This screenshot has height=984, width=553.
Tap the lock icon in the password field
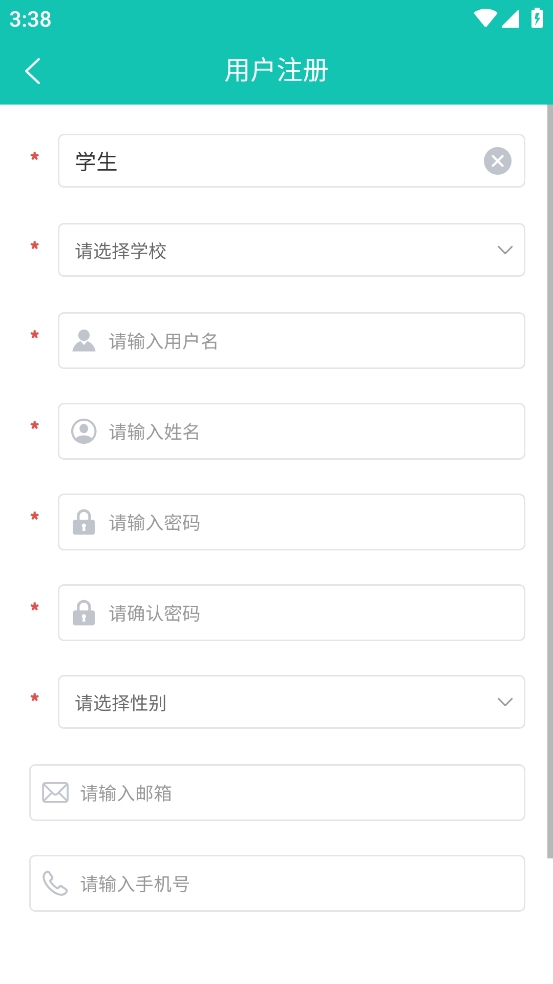click(x=83, y=522)
